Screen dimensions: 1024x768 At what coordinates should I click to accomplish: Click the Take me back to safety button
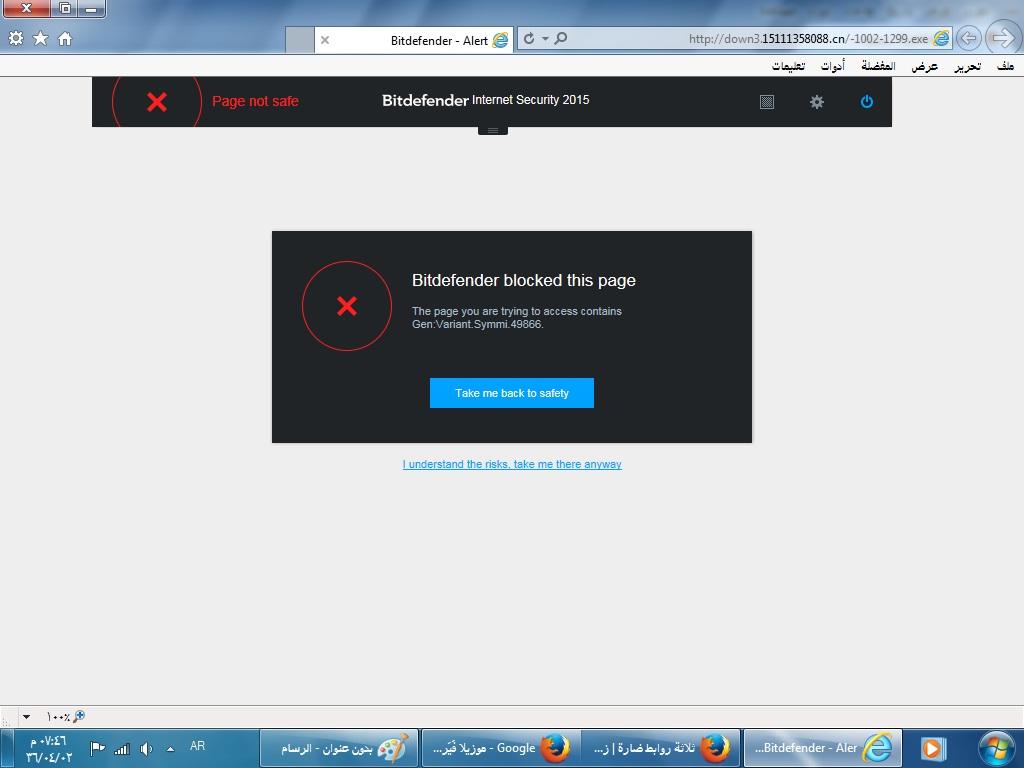(x=512, y=393)
